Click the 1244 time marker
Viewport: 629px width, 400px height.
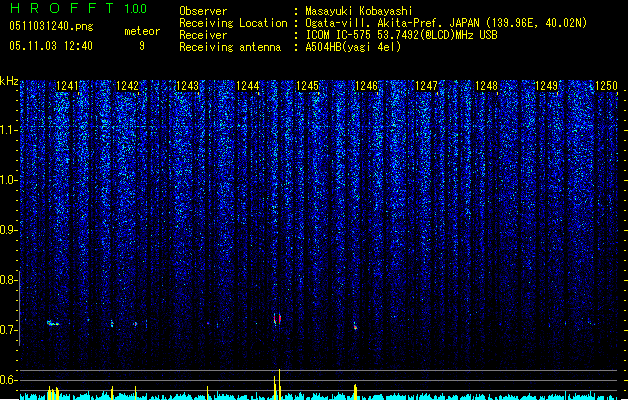(248, 86)
